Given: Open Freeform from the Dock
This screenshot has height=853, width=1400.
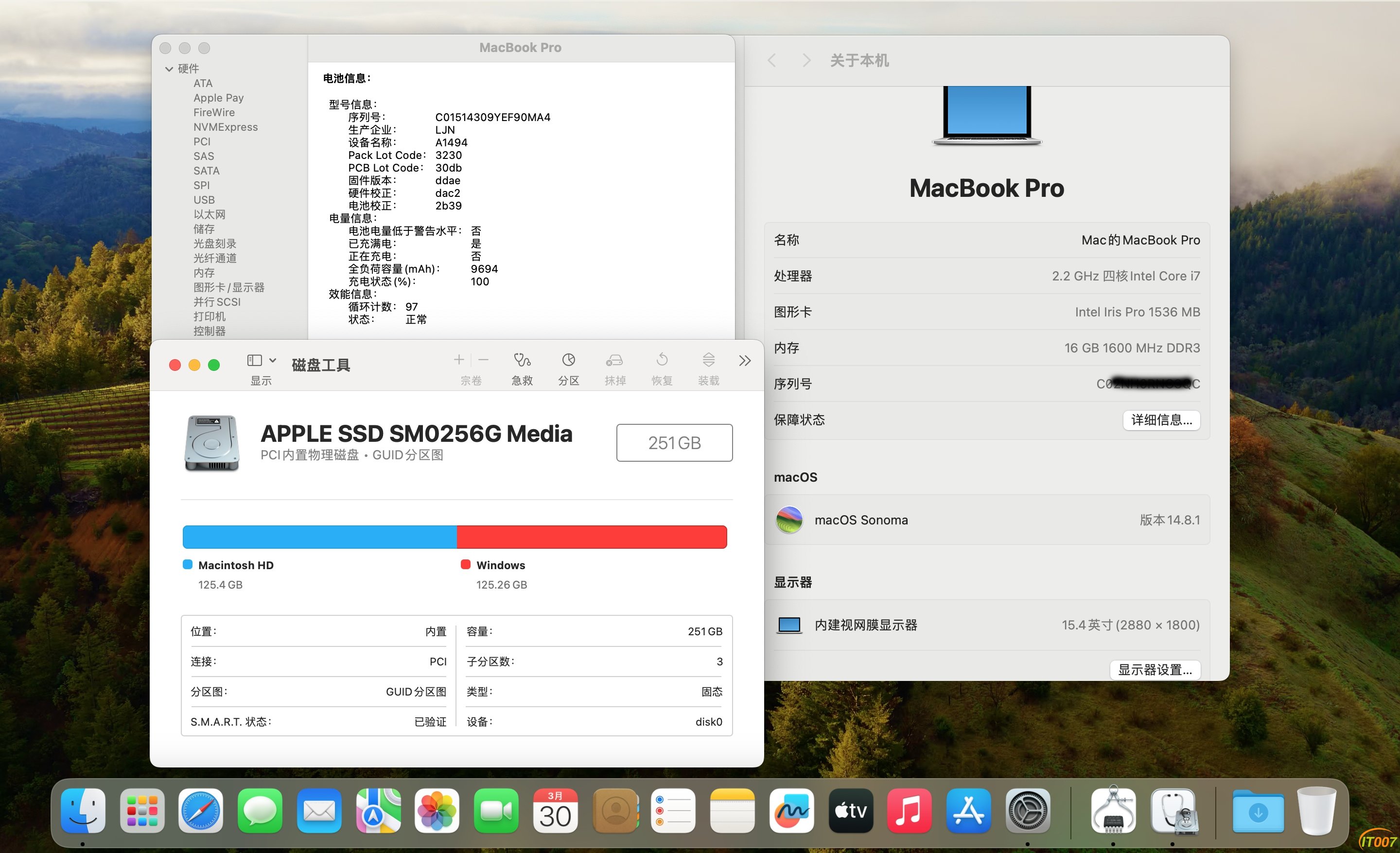Looking at the screenshot, I should pos(791,810).
